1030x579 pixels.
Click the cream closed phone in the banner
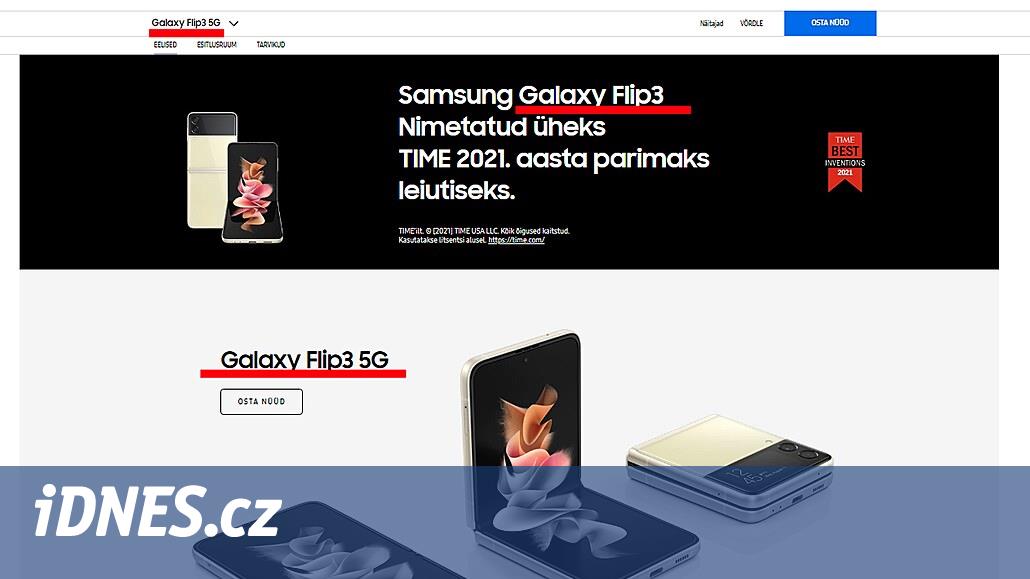tap(210, 171)
